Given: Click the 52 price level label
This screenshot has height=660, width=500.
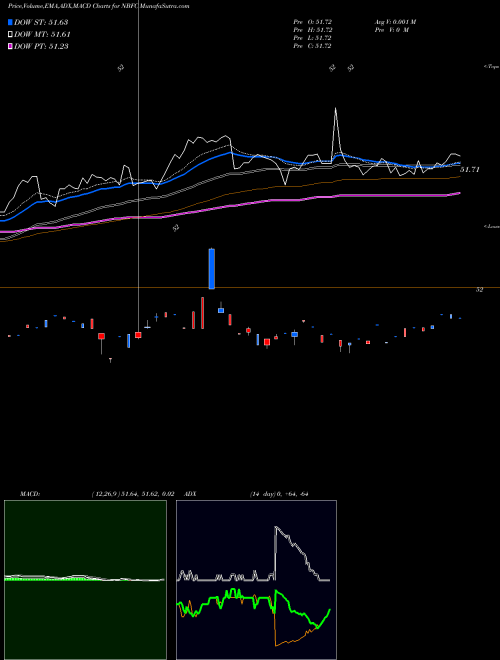Looking at the screenshot, I should [479, 290].
